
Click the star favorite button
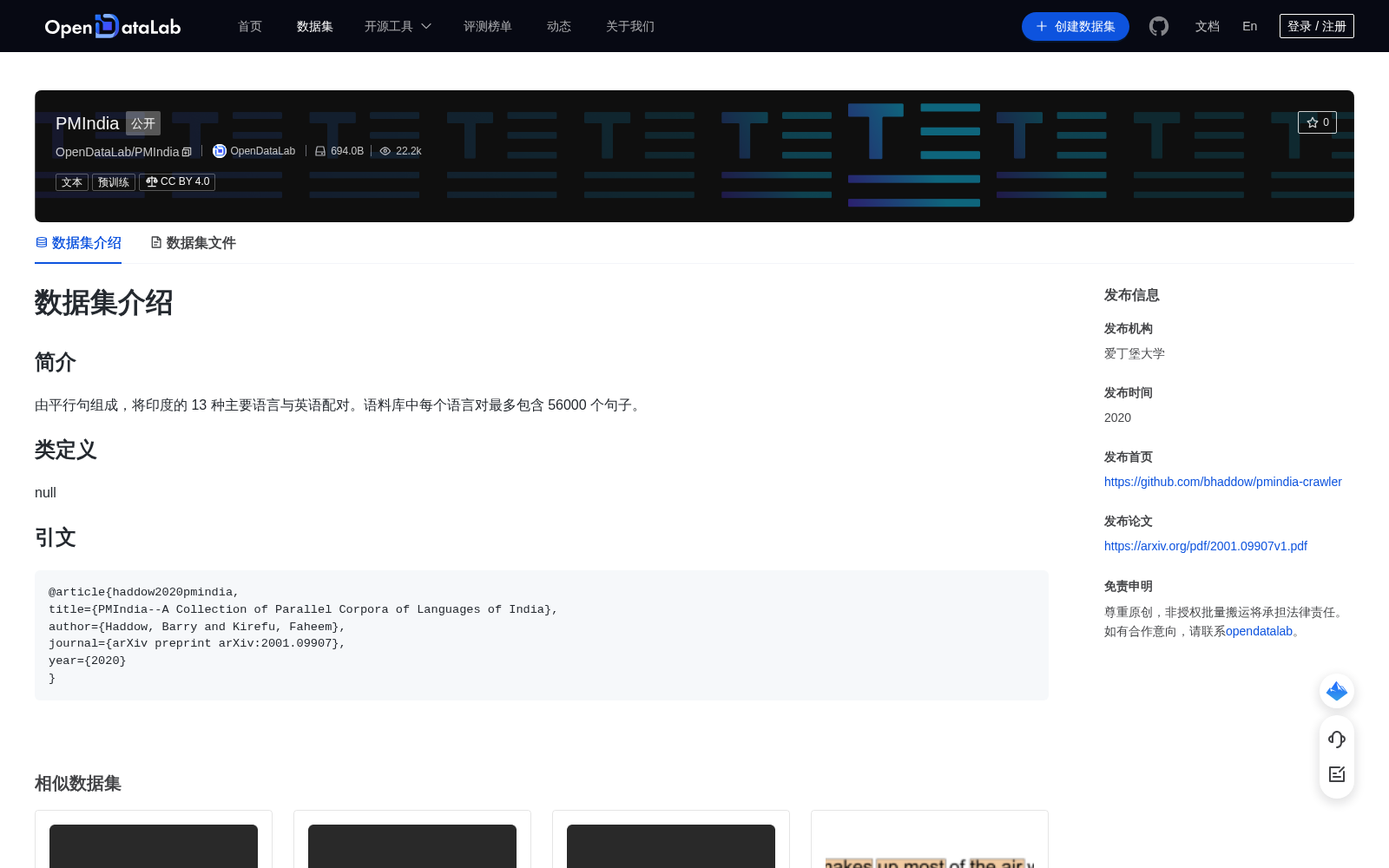(1317, 122)
